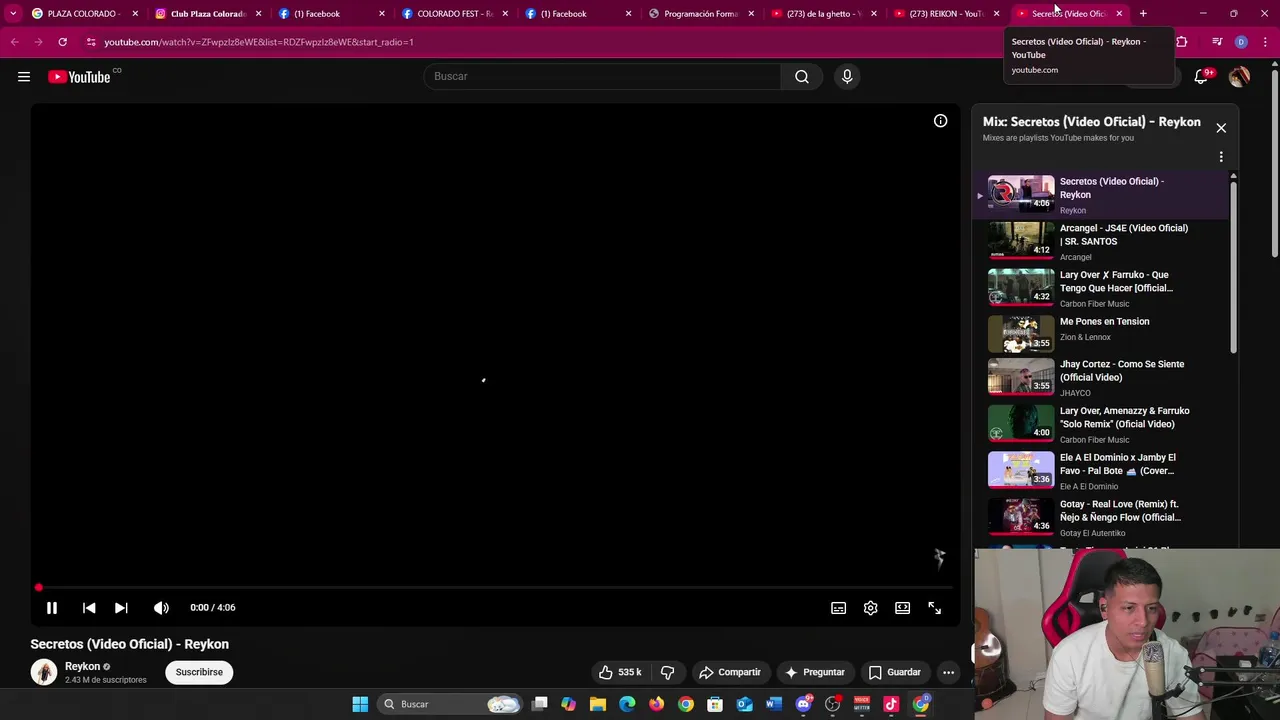1280x720 pixels.
Task: Open File Explorer from taskbar
Action: [598, 704]
